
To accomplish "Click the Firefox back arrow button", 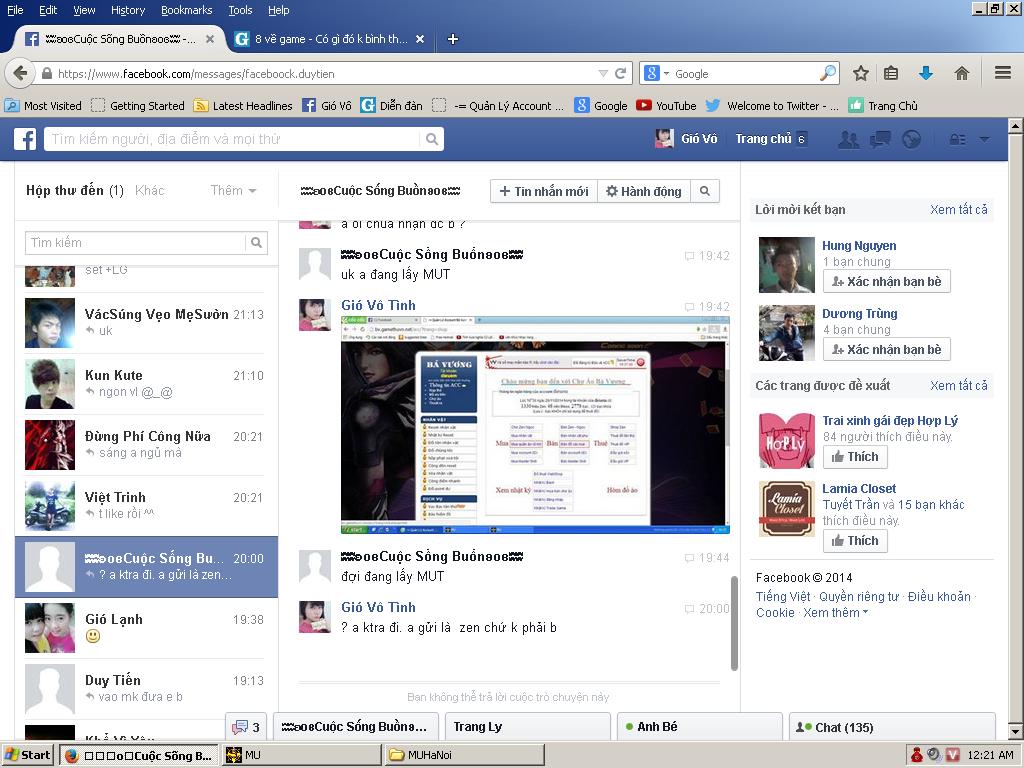I will click(x=20, y=73).
